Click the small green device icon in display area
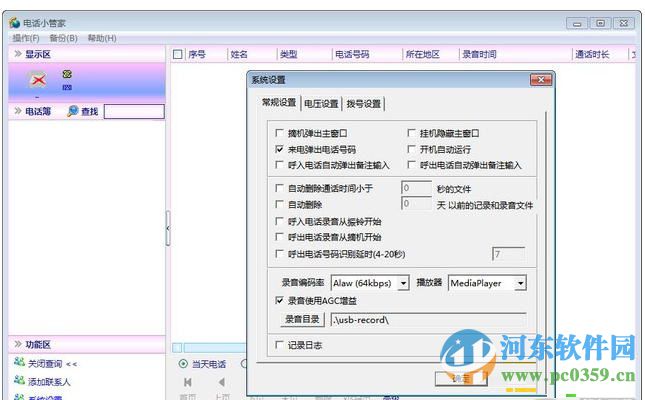Image resolution: width=645 pixels, height=400 pixels. coord(67,74)
